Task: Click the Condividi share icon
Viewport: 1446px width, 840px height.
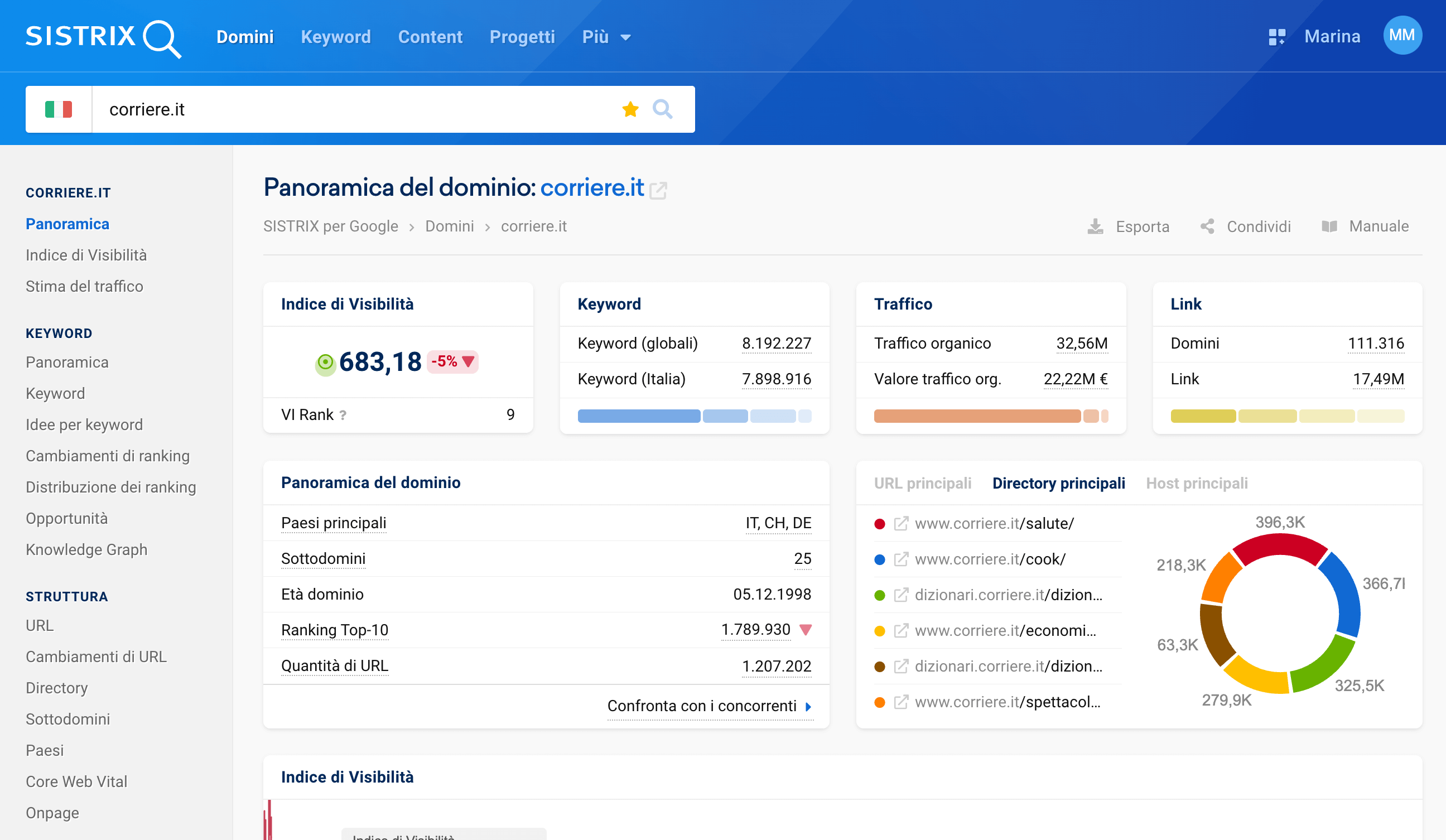Action: click(1207, 226)
